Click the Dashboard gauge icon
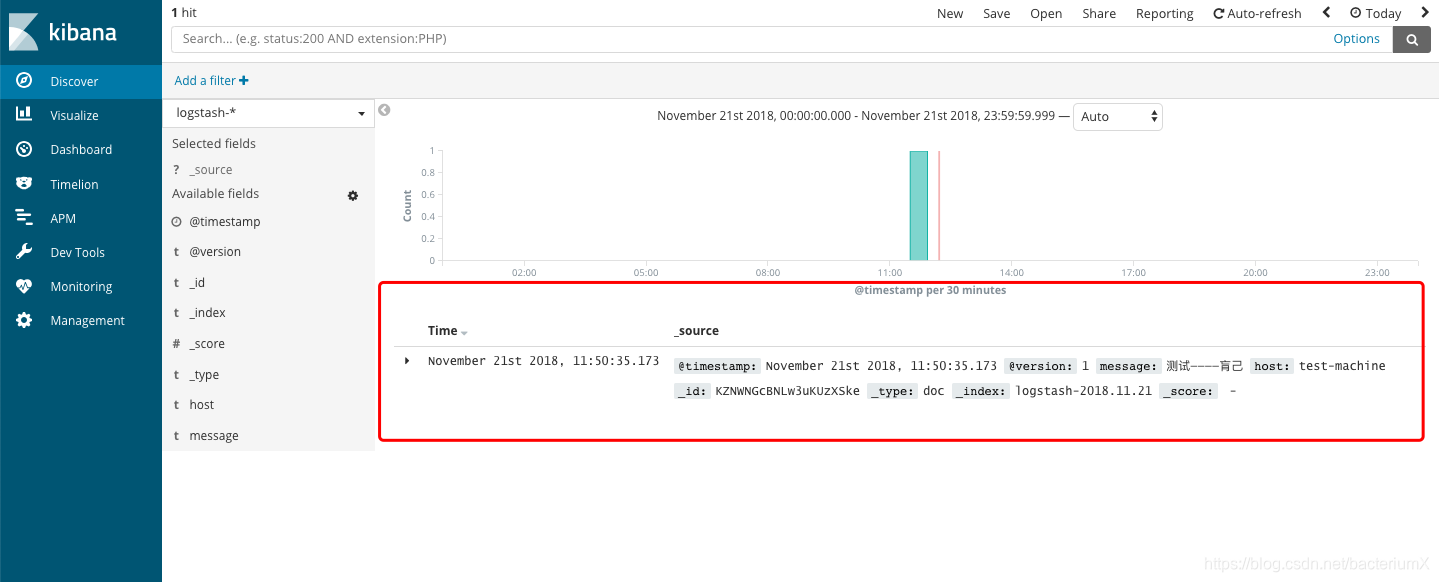Screen dimensions: 1439x582 (25, 149)
